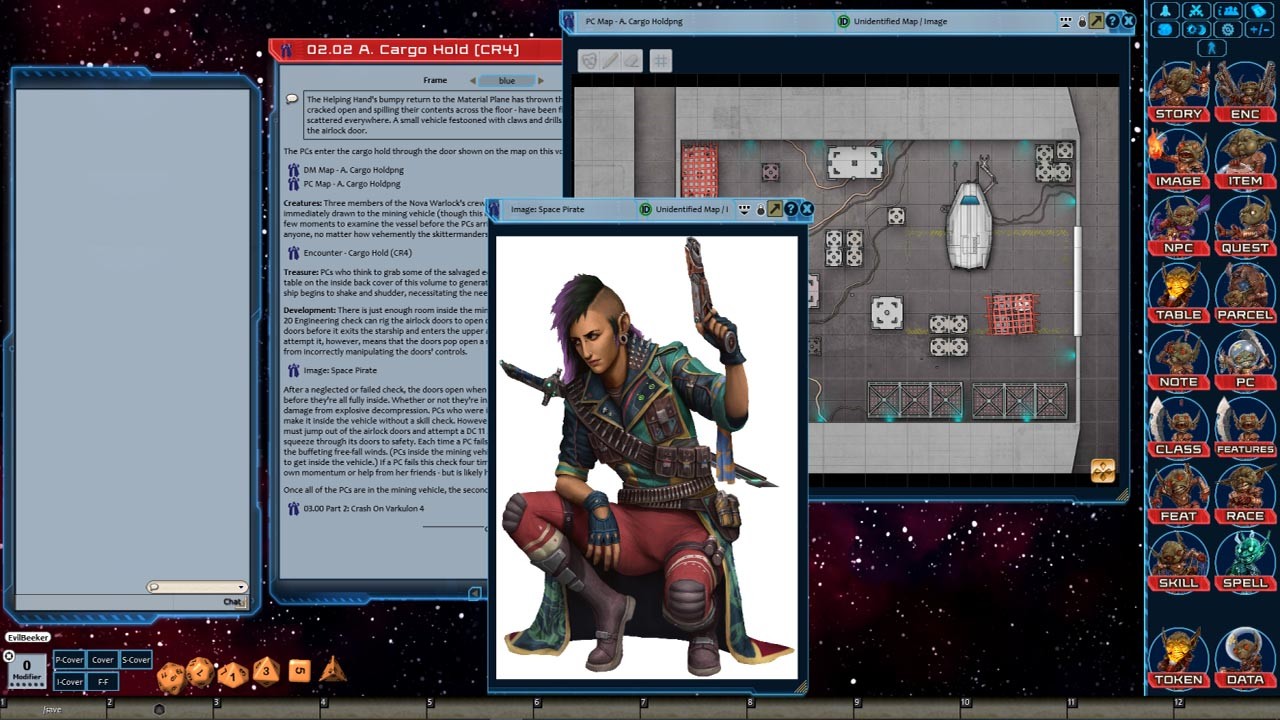Open the Options gear icon

click(1227, 30)
